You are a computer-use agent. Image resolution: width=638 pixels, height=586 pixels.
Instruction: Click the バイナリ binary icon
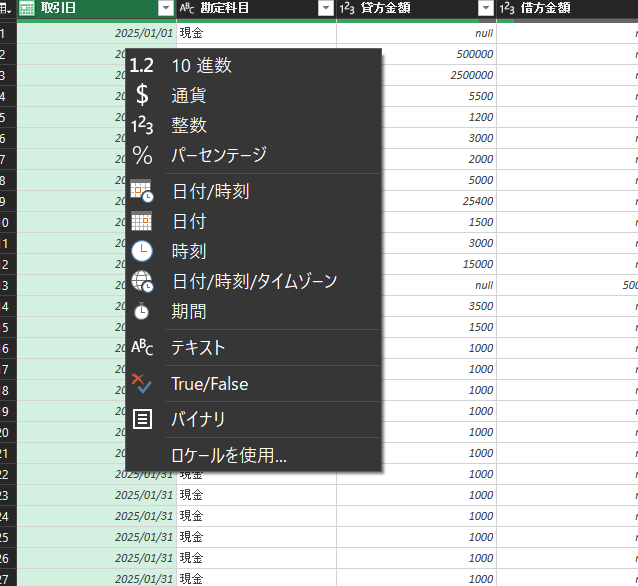pyautogui.click(x=142, y=419)
